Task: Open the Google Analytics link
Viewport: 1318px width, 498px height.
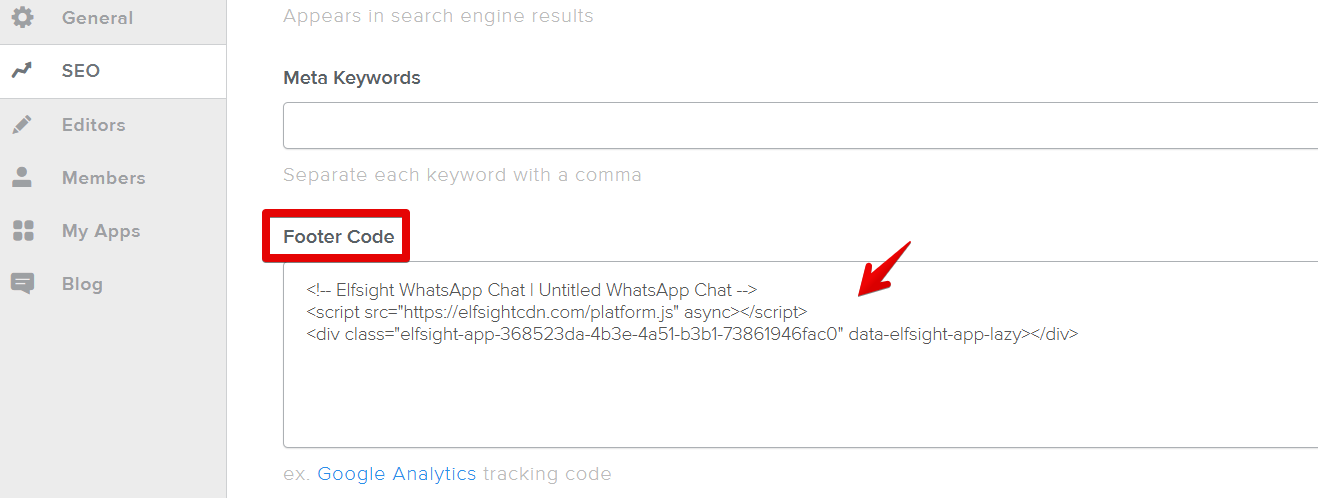Action: coord(396,474)
